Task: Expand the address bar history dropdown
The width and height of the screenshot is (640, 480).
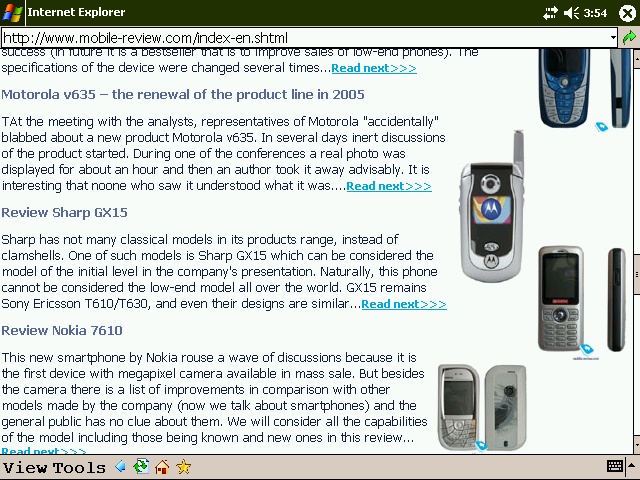Action: click(x=613, y=38)
